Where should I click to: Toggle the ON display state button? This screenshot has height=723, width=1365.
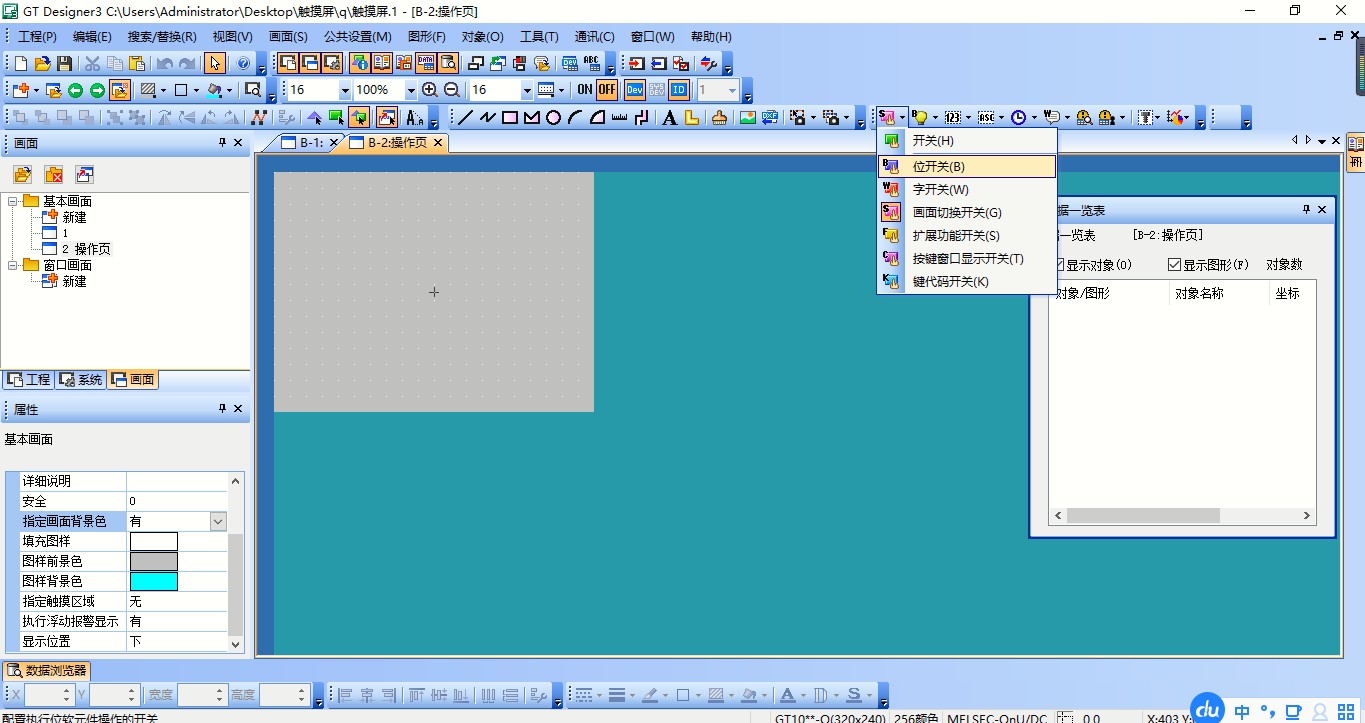pos(585,90)
